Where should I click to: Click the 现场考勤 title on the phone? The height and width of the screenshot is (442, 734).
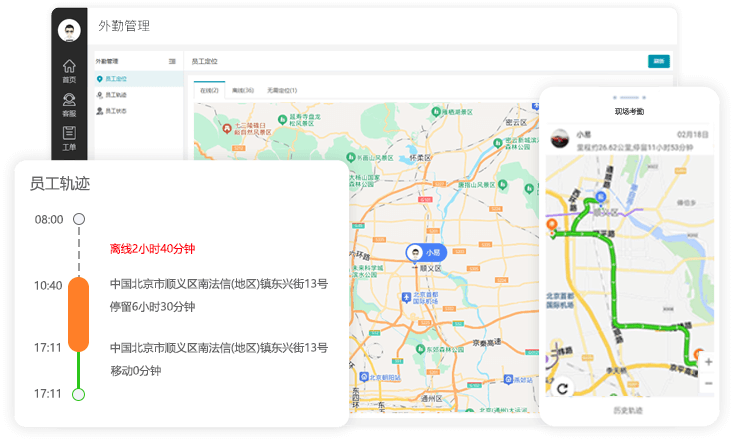click(629, 111)
